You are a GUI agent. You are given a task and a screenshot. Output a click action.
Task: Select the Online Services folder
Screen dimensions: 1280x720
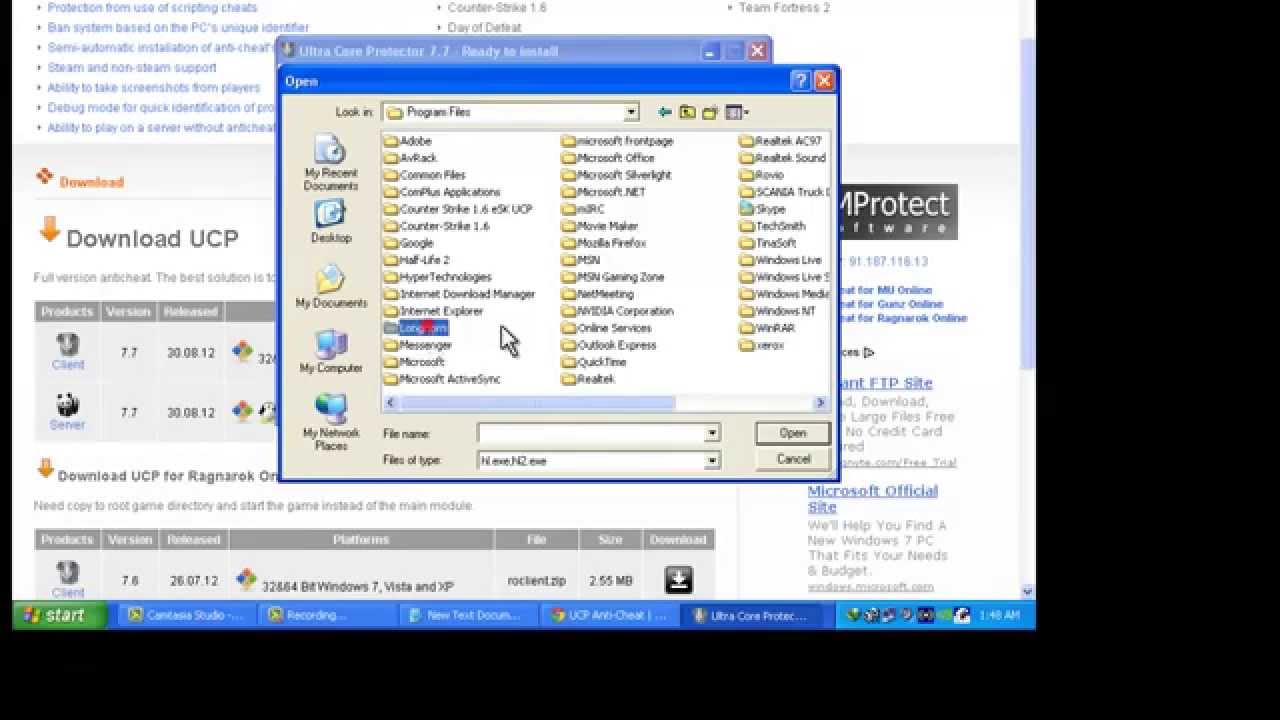click(x=607, y=328)
